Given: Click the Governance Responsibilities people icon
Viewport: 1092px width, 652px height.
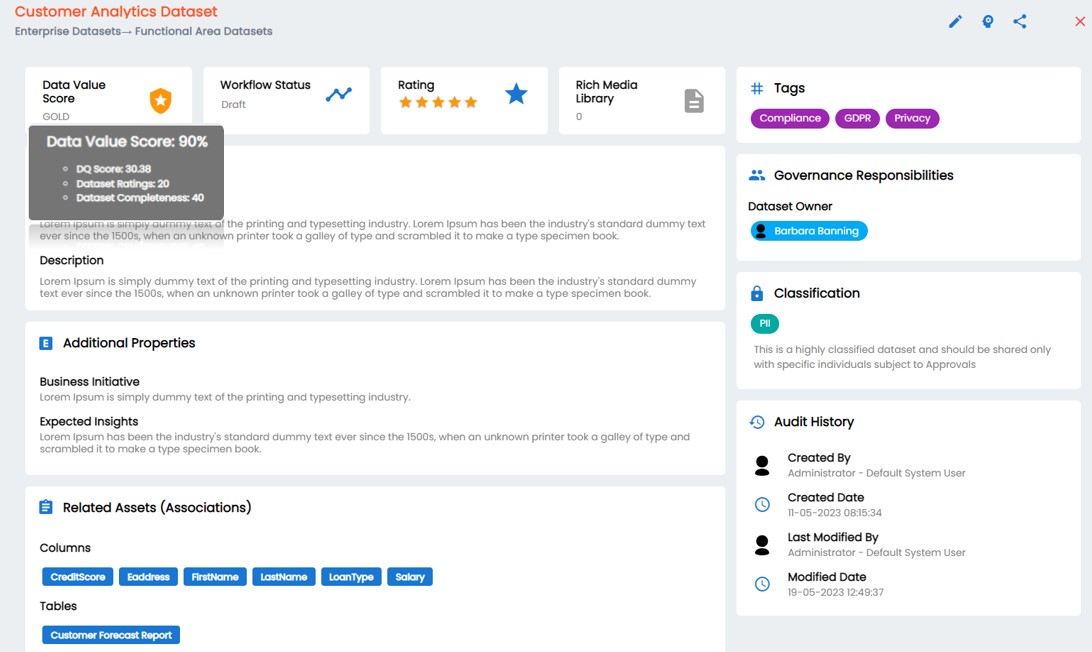Looking at the screenshot, I should [x=757, y=175].
